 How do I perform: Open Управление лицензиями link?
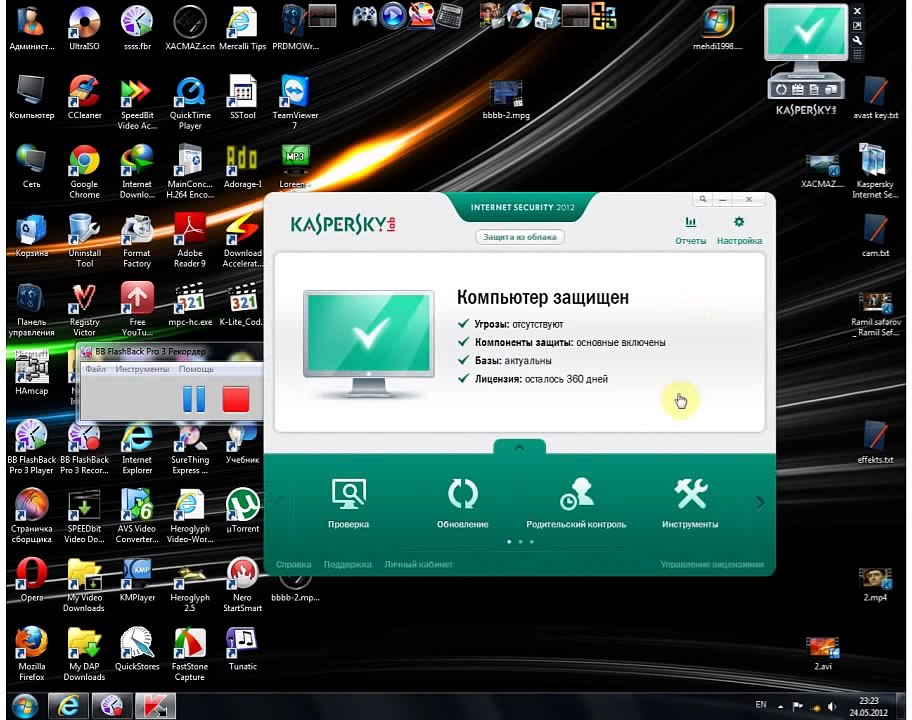point(712,564)
